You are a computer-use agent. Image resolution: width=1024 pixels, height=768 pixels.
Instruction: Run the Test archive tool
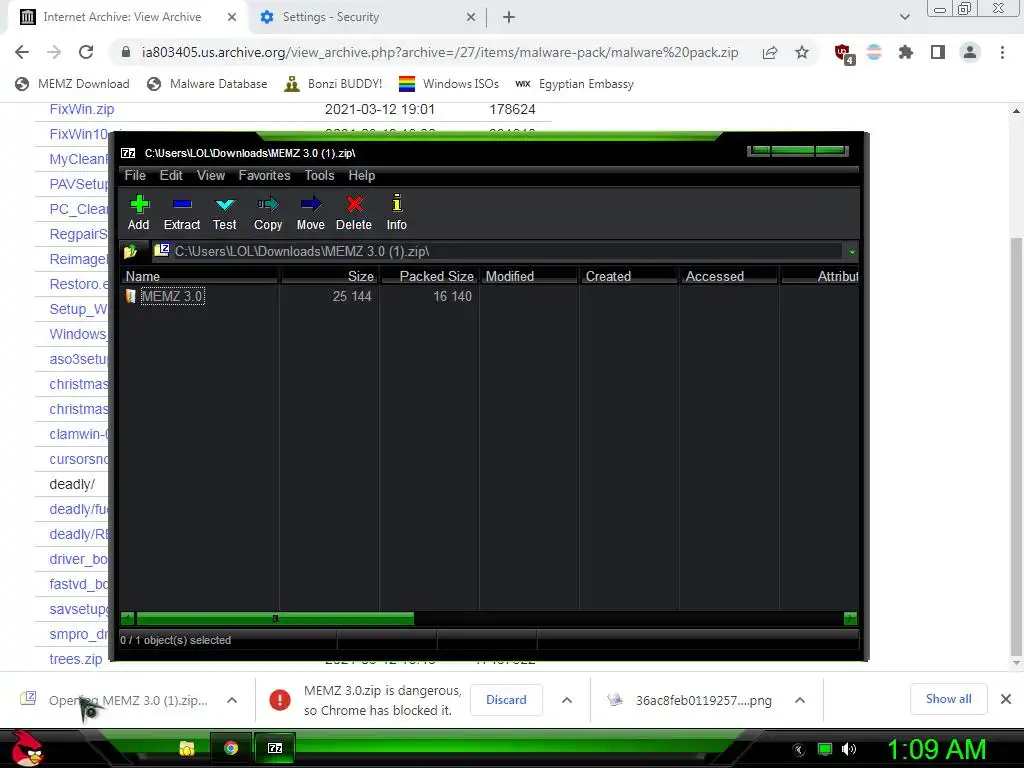point(225,213)
